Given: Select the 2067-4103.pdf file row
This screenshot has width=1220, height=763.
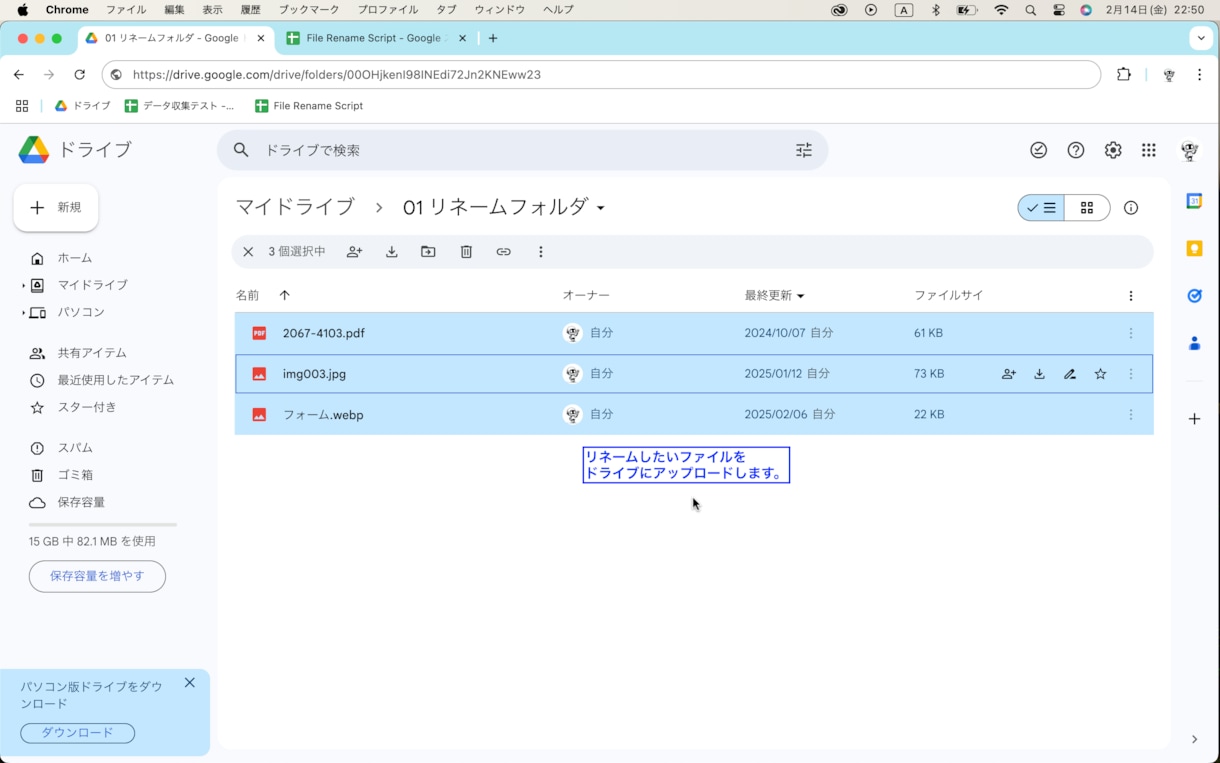Looking at the screenshot, I should 694,333.
